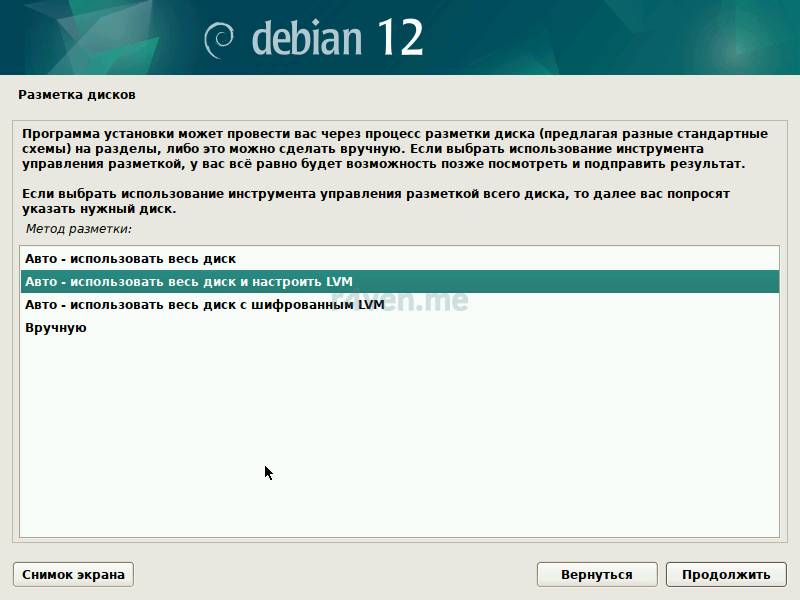
Task: Choose the "с шифрованным LVM" partitioning method
Action: pos(204,304)
